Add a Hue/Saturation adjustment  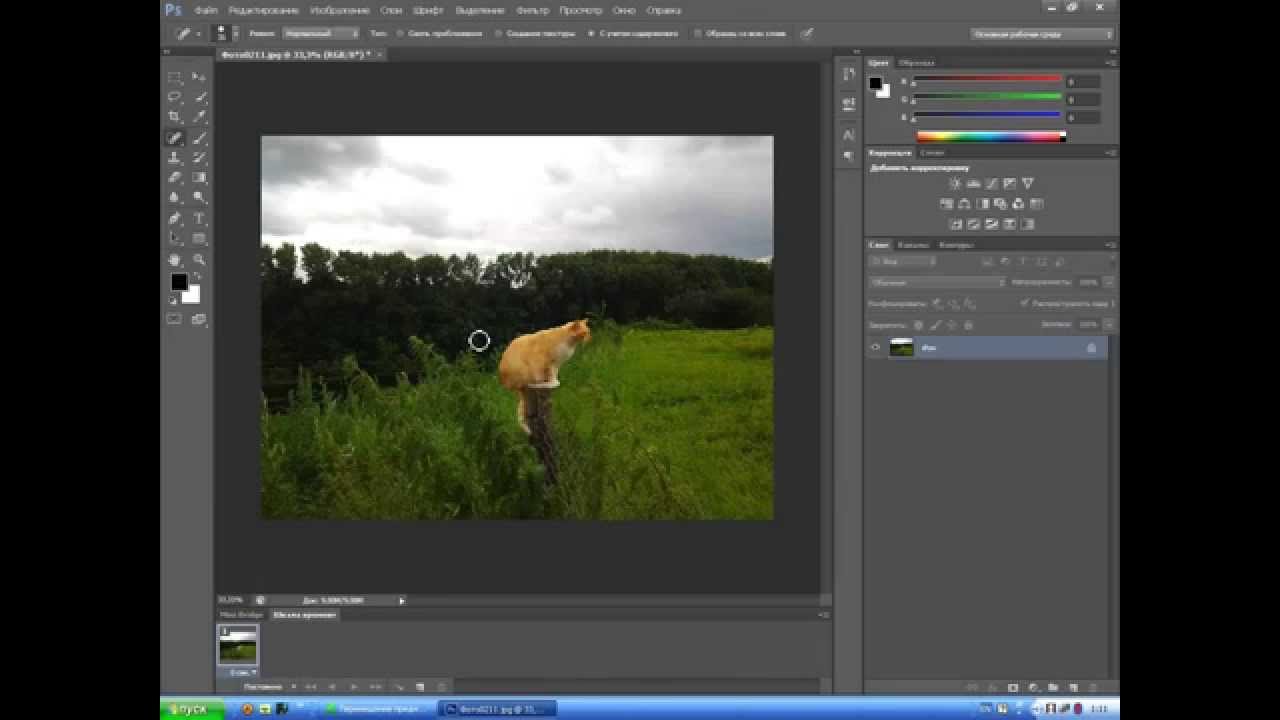[x=947, y=203]
